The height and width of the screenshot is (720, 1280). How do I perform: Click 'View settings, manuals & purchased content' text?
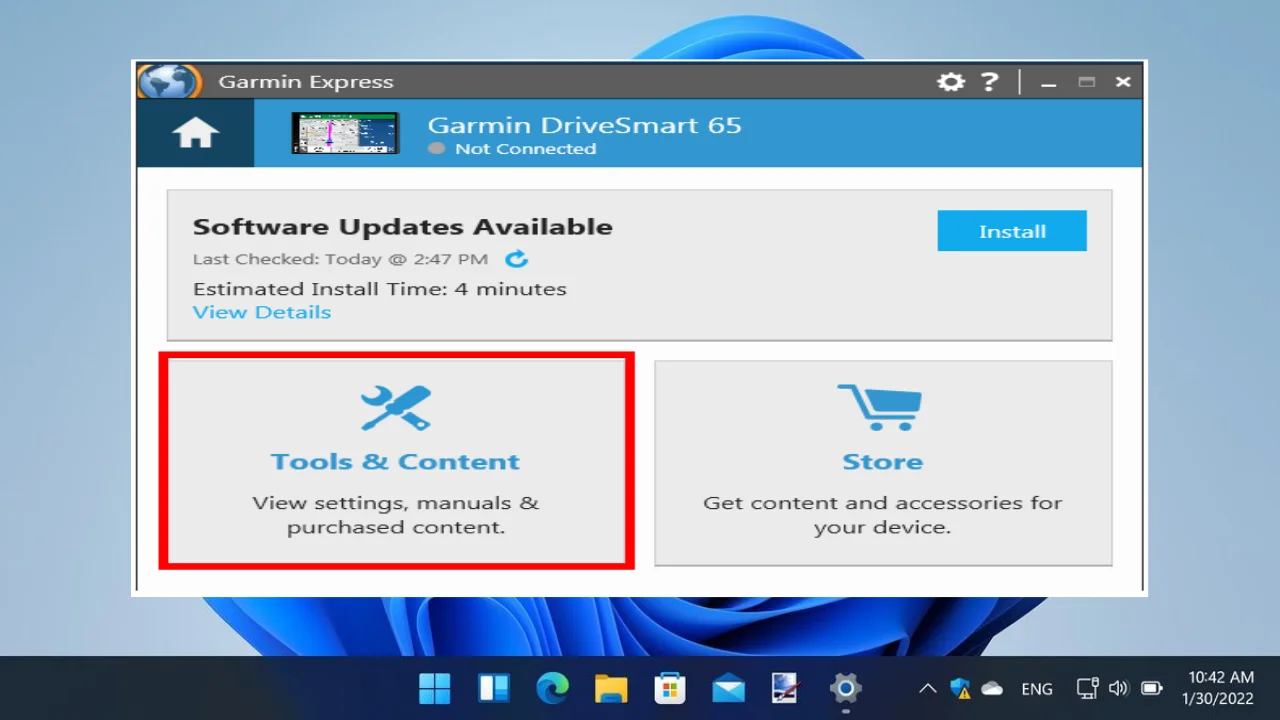[396, 515]
